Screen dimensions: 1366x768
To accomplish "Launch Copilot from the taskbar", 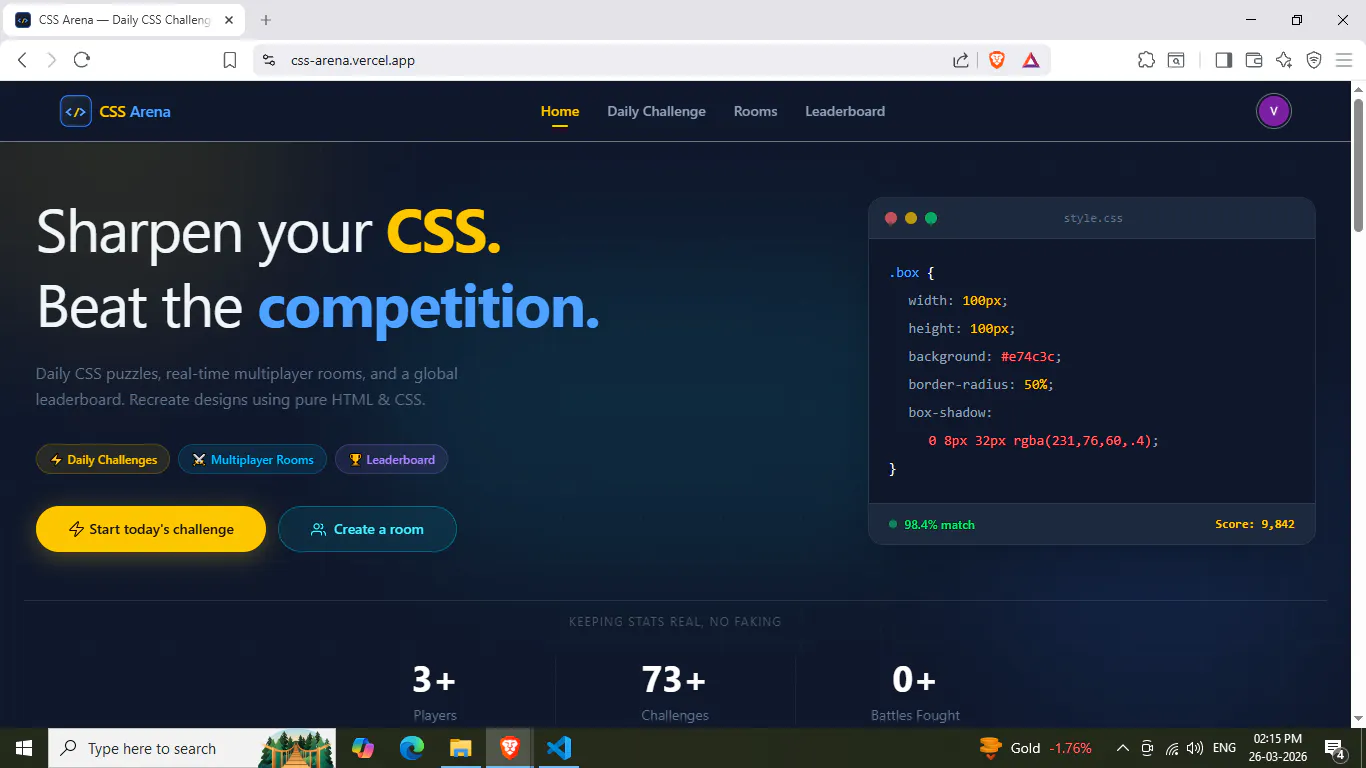I will coord(363,748).
